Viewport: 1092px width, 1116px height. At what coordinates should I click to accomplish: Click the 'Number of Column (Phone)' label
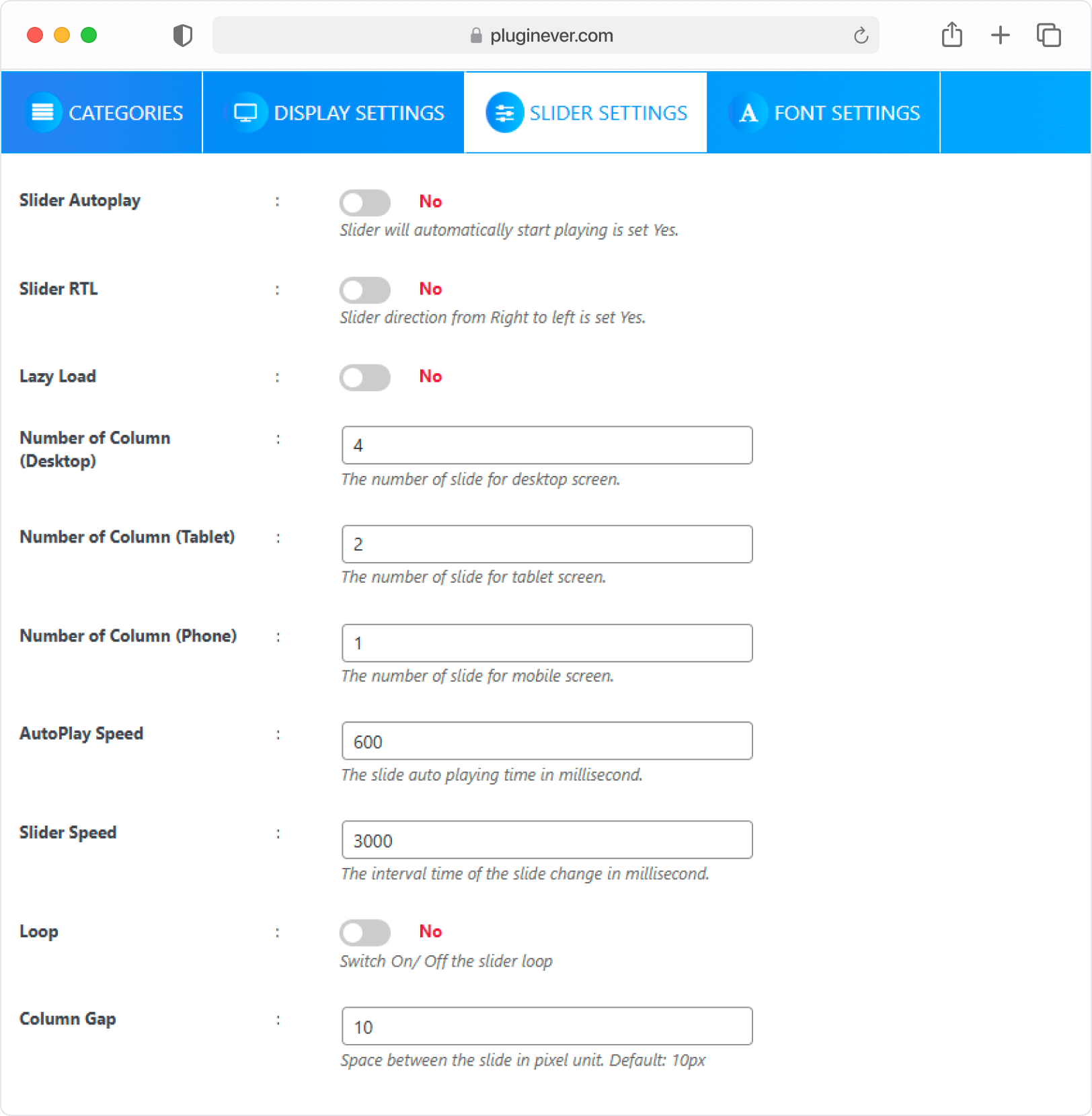tap(128, 636)
